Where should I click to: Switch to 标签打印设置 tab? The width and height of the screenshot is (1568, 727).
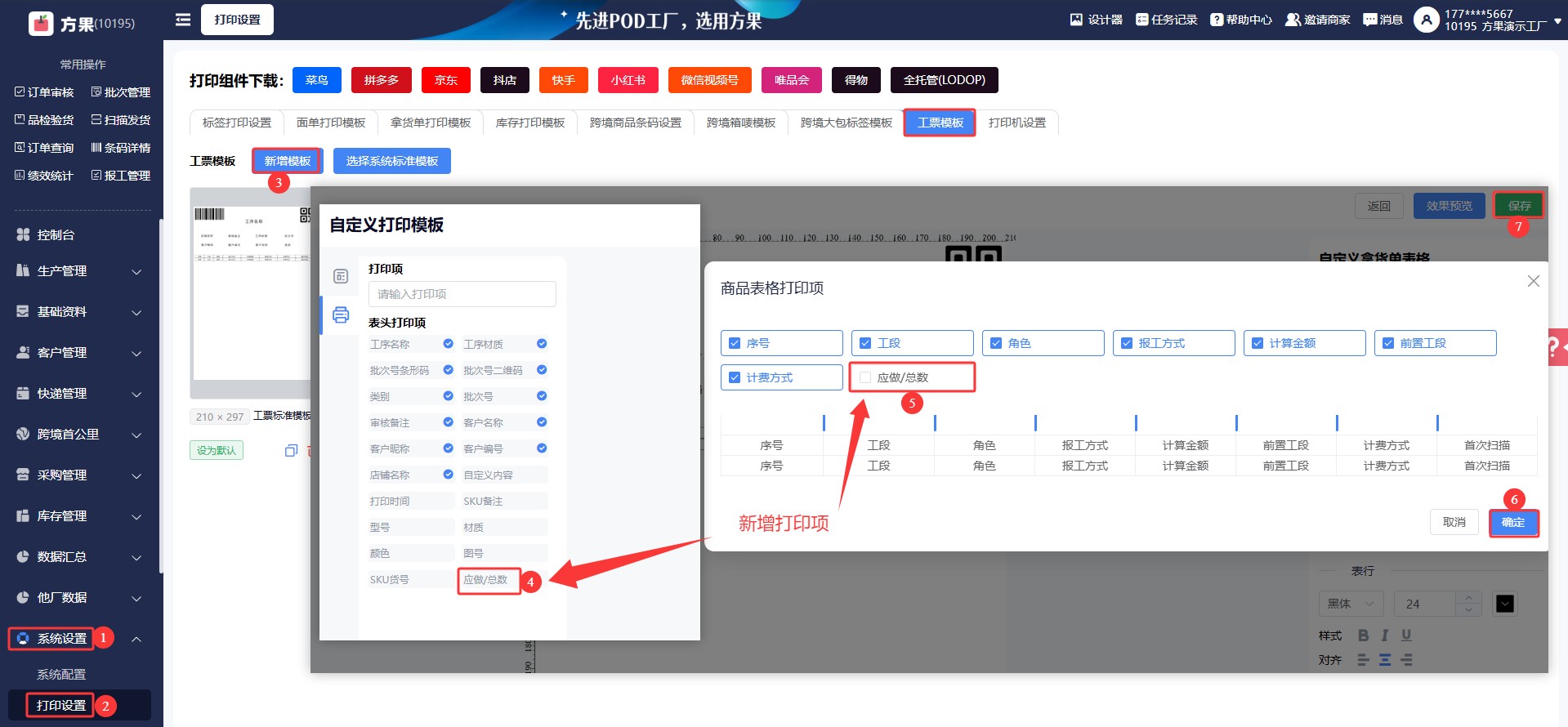[x=237, y=123]
